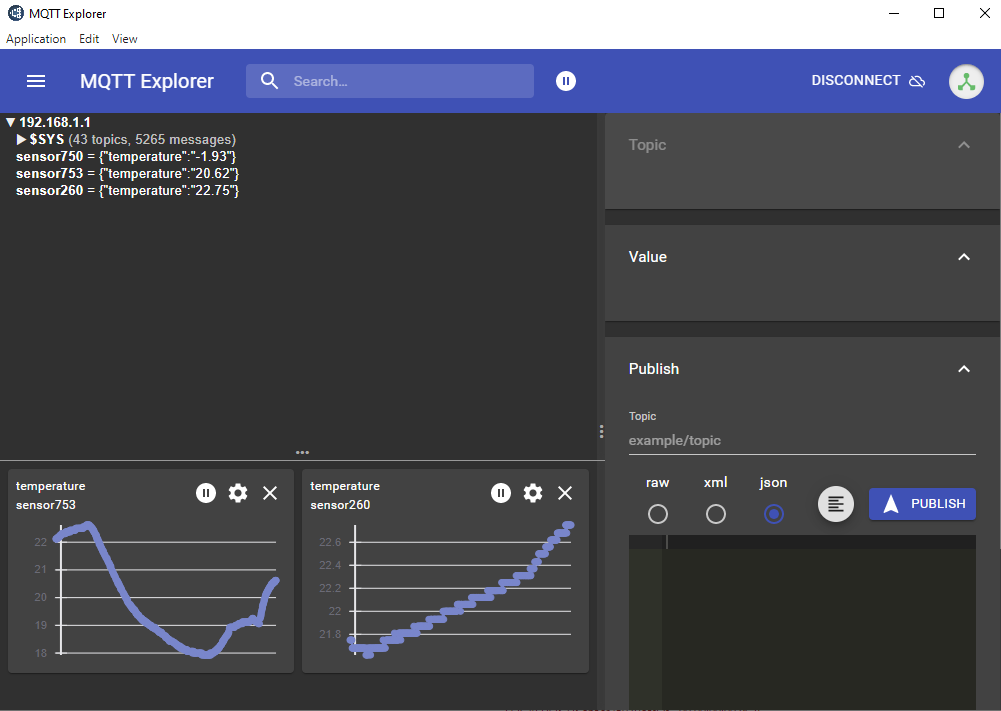This screenshot has width=1001, height=711.
Task: Select the raw payload format
Action: (x=658, y=514)
